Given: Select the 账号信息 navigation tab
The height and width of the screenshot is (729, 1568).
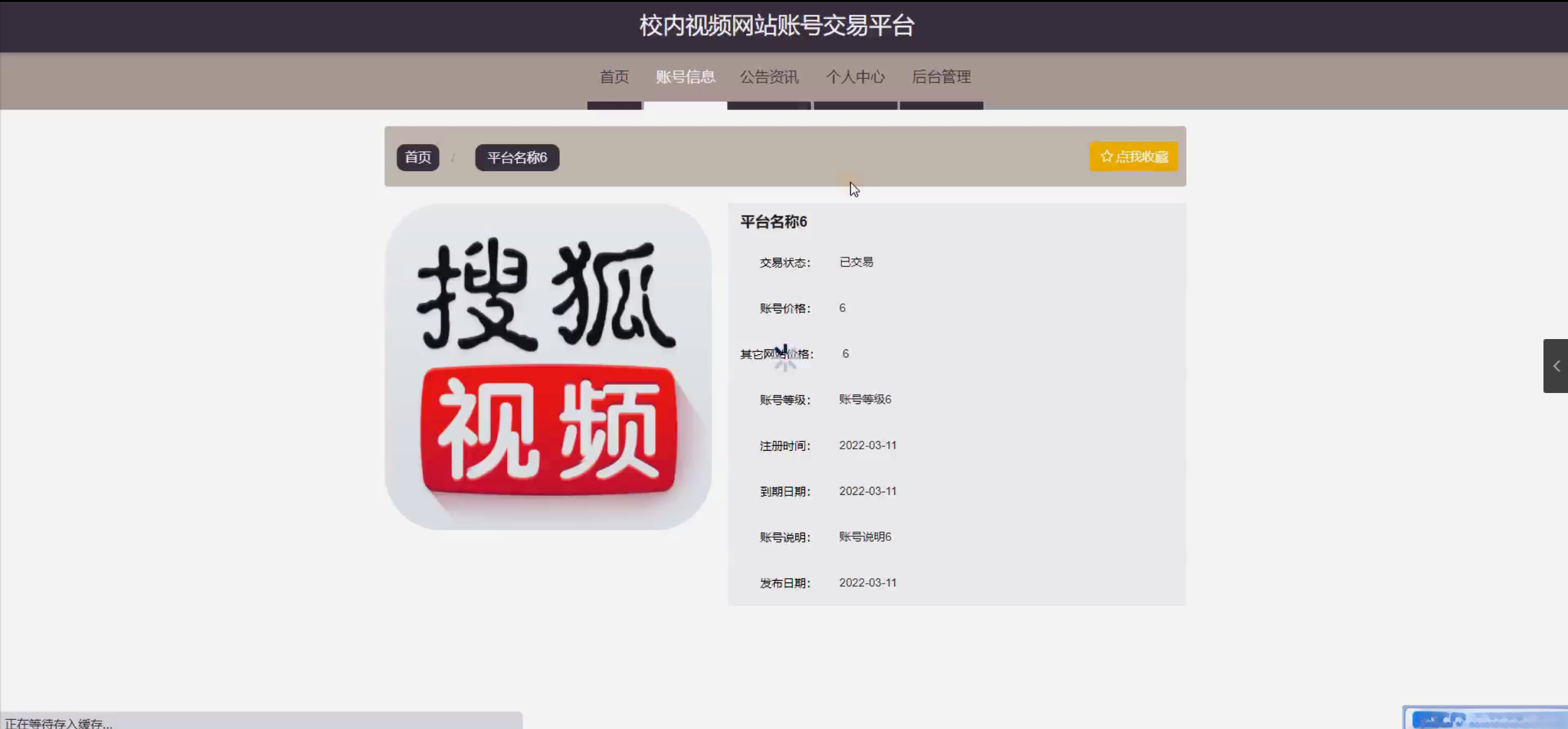Looking at the screenshot, I should point(685,77).
